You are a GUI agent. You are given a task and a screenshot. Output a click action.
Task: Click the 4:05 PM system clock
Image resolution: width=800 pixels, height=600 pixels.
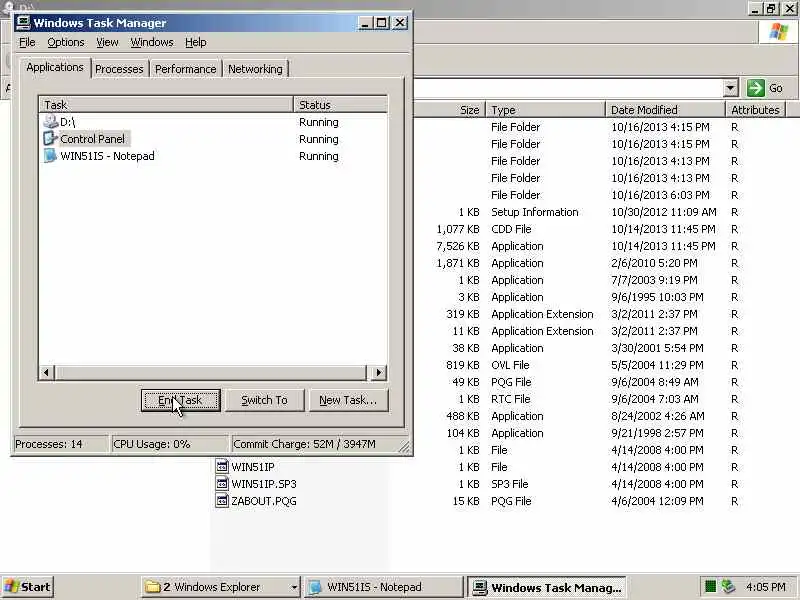click(x=765, y=587)
